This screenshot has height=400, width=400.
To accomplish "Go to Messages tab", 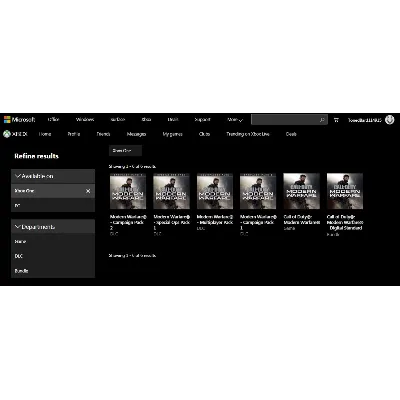I will pyautogui.click(x=136, y=134).
